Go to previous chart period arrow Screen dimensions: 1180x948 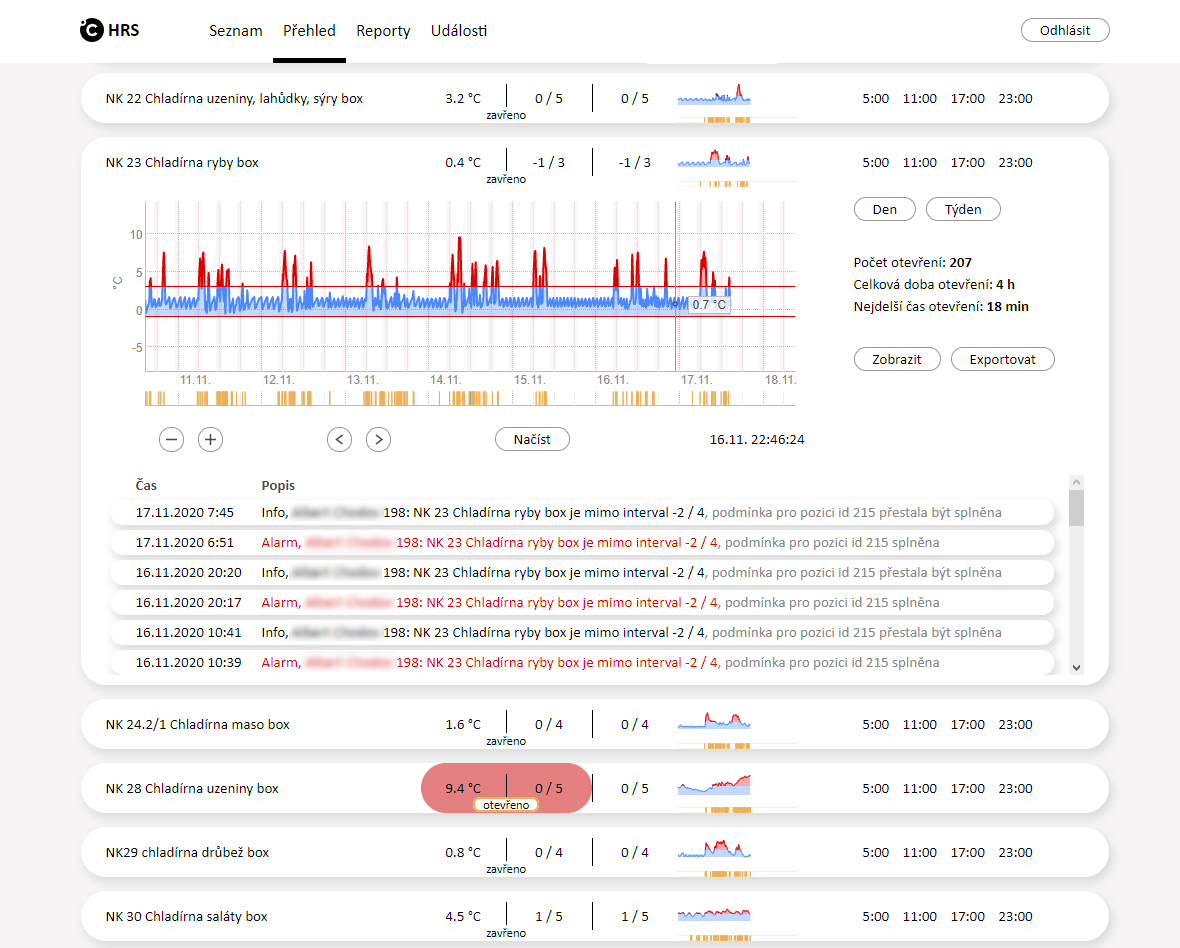point(339,439)
